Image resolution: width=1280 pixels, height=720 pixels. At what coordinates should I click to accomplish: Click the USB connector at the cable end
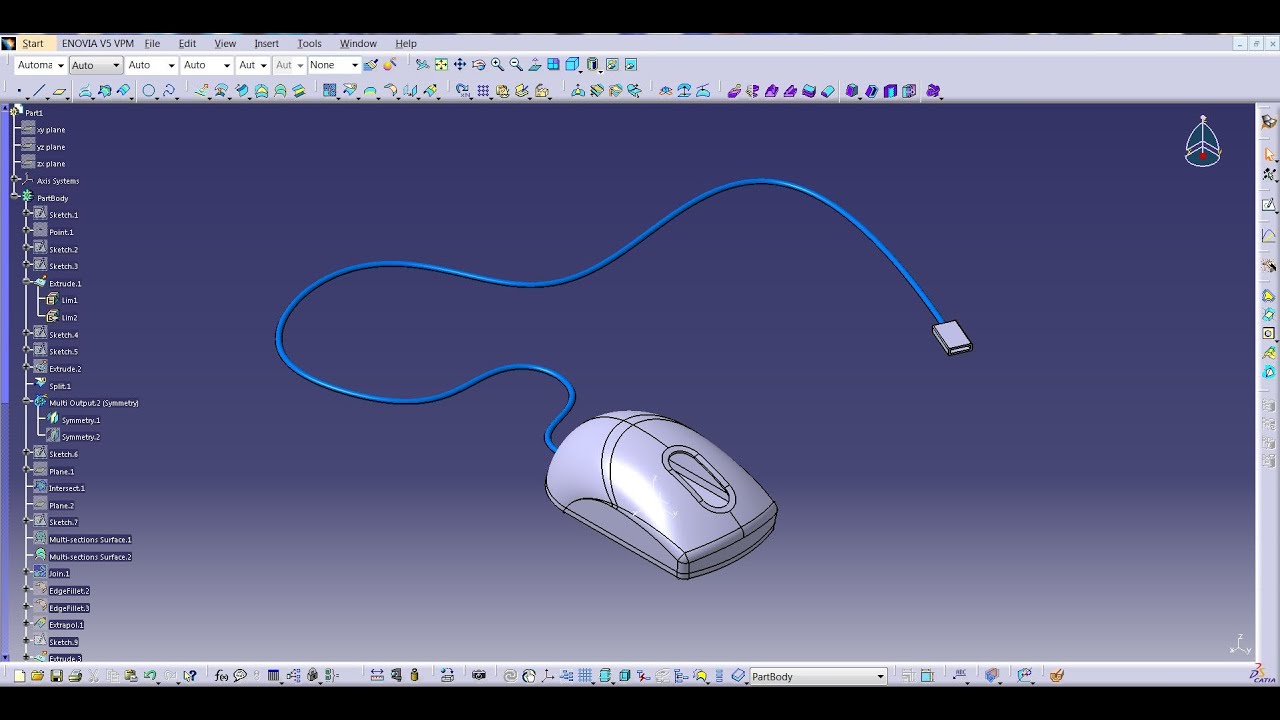point(952,337)
